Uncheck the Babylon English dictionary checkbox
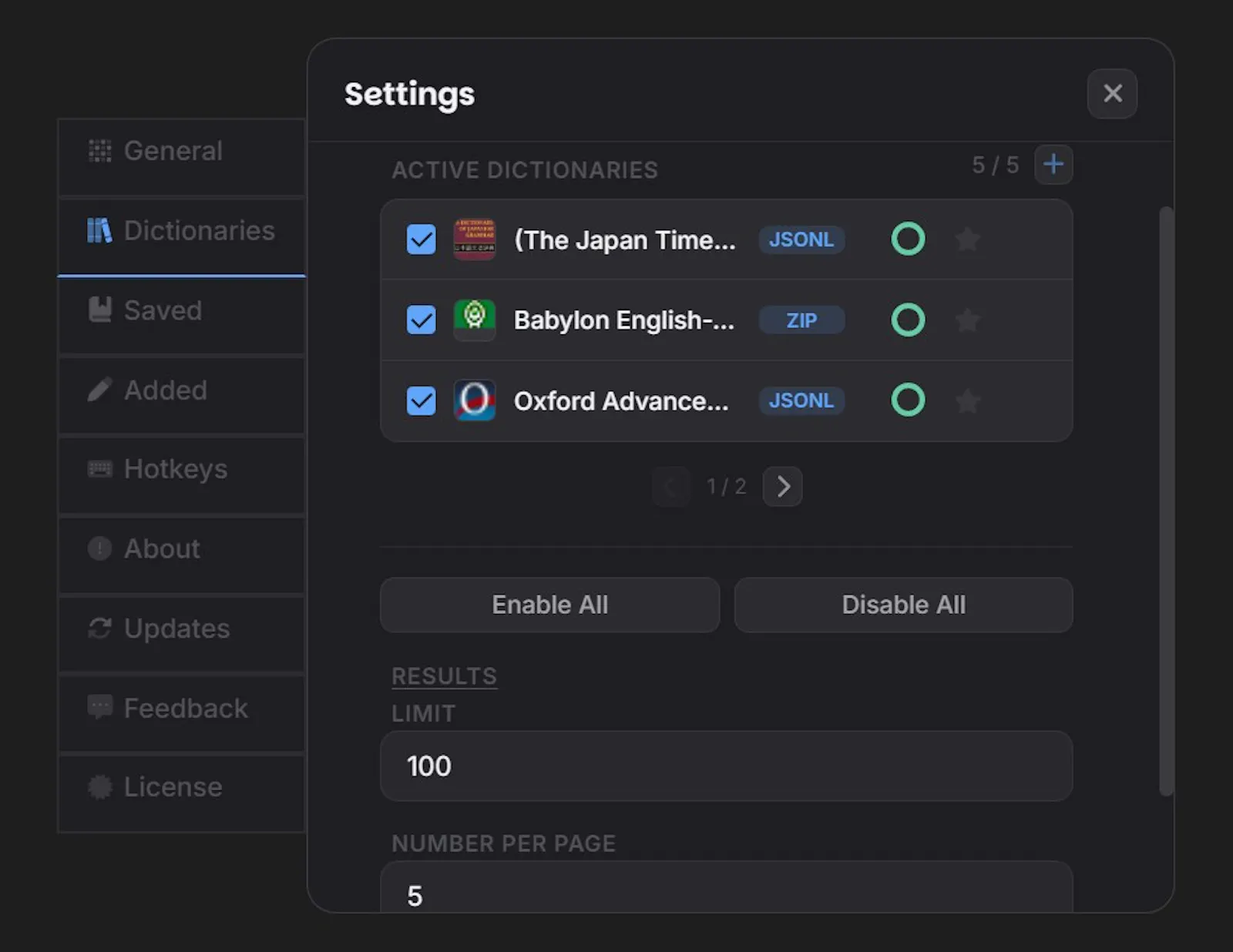This screenshot has width=1233, height=952. pyautogui.click(x=421, y=320)
